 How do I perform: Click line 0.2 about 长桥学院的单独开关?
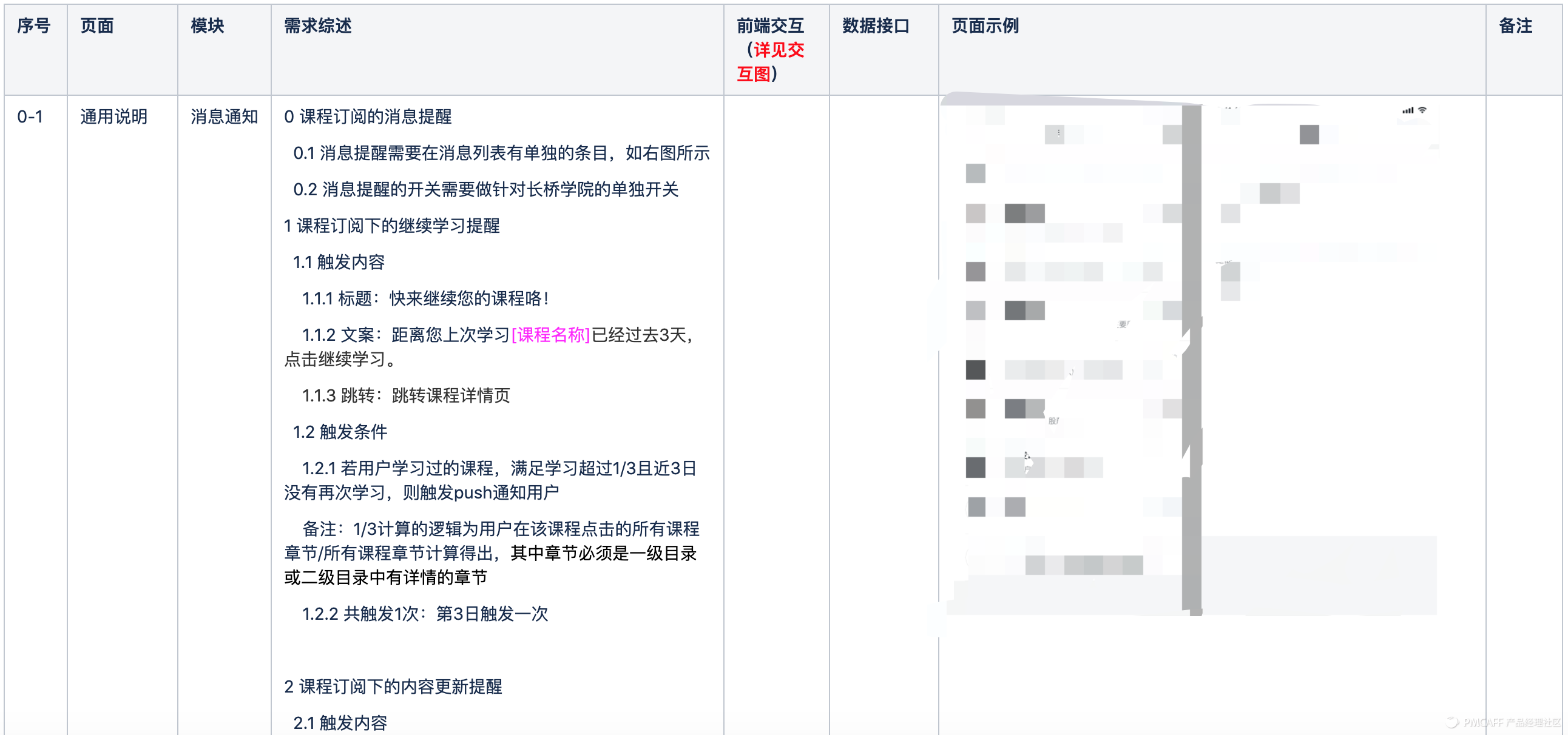click(485, 190)
